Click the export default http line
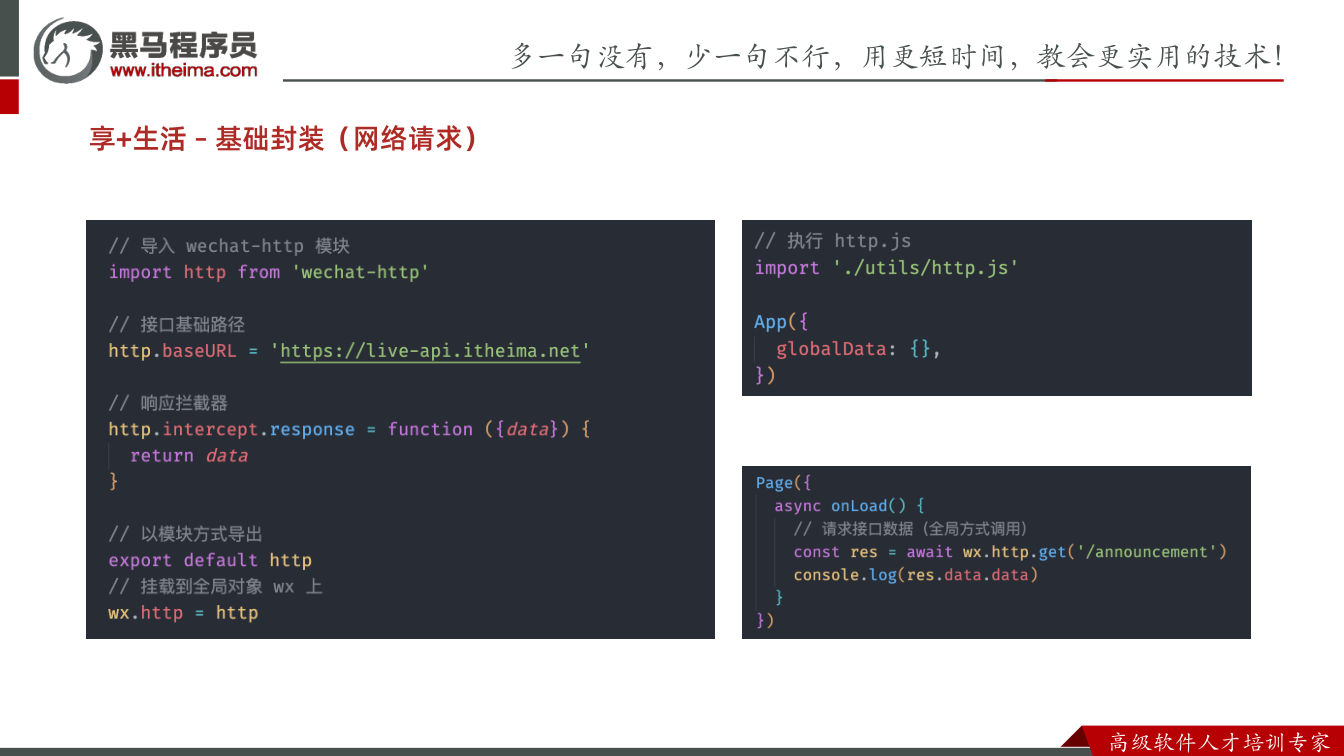The image size is (1344, 756). pyautogui.click(x=210, y=560)
